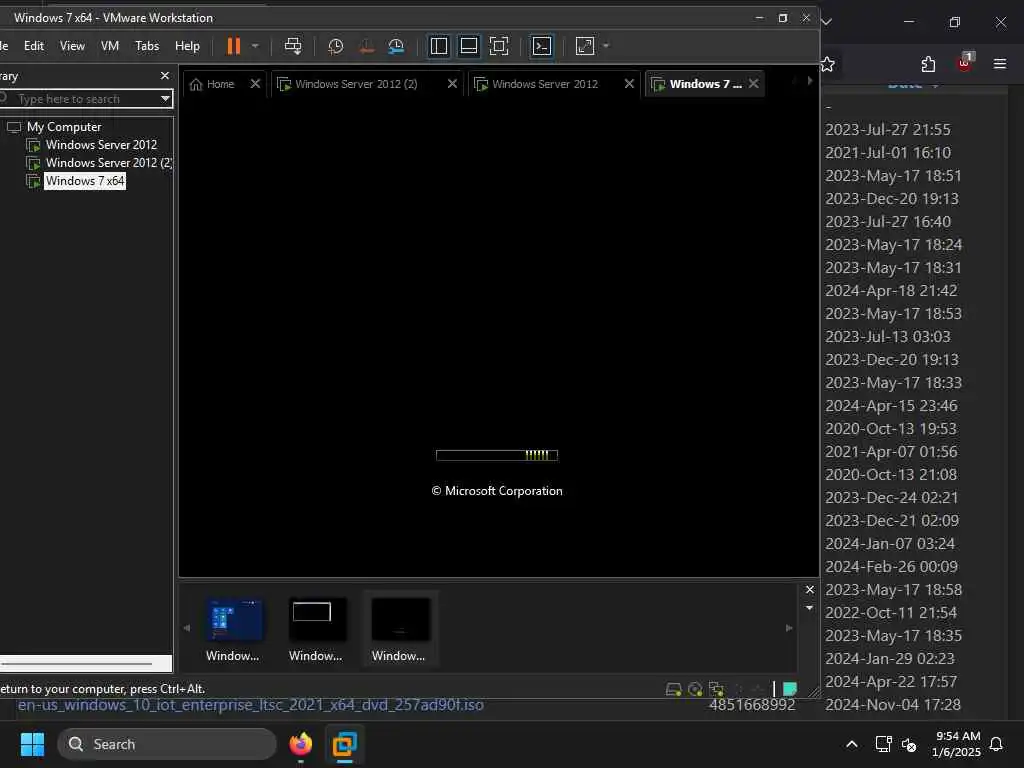1024x768 pixels.
Task: Select Windows Server 2012 in library
Action: 101,145
